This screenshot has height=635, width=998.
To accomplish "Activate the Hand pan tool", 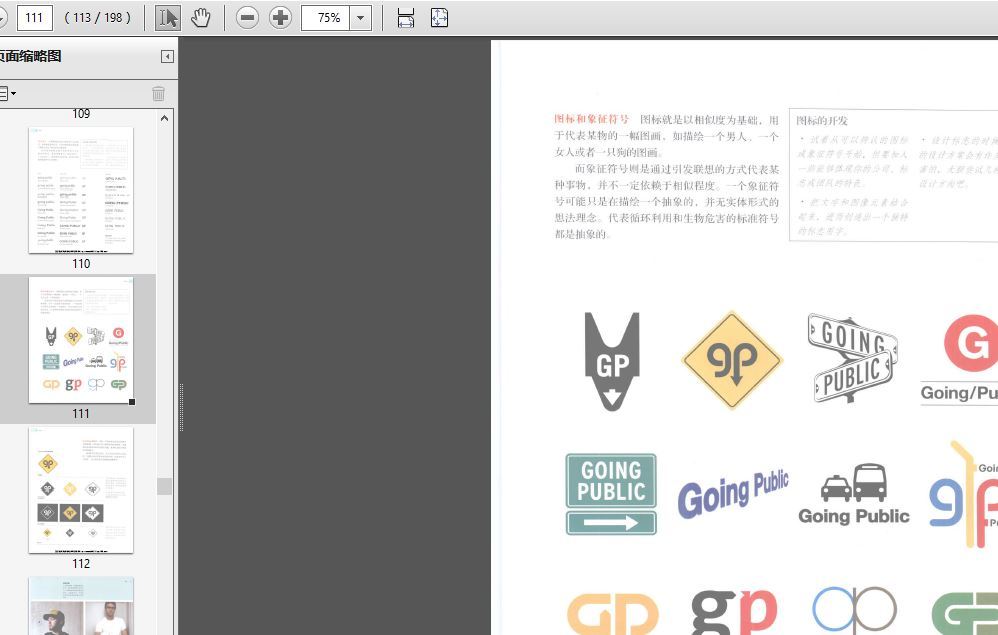I will tap(201, 18).
